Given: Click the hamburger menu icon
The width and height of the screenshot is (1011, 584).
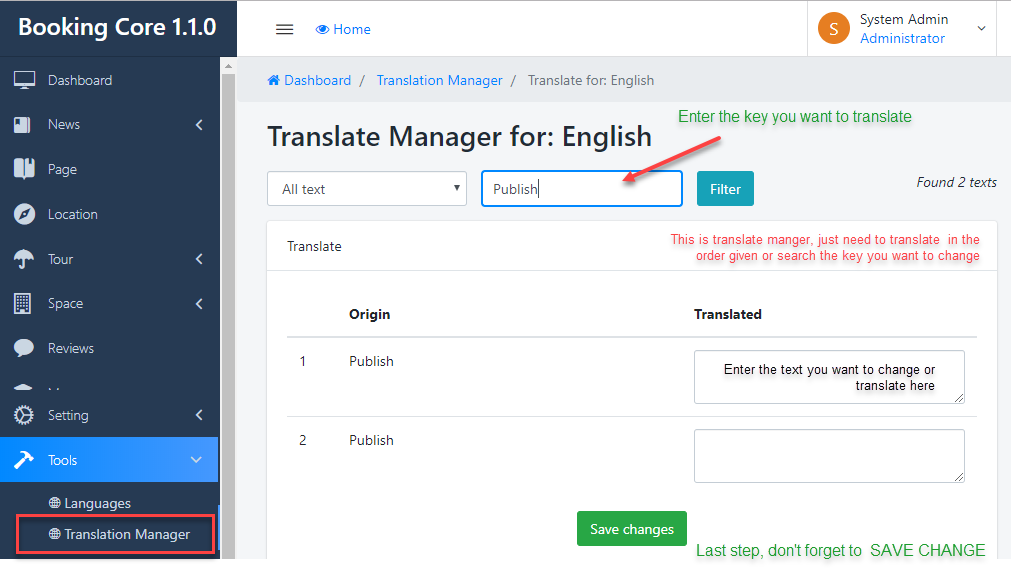Looking at the screenshot, I should (x=284, y=29).
